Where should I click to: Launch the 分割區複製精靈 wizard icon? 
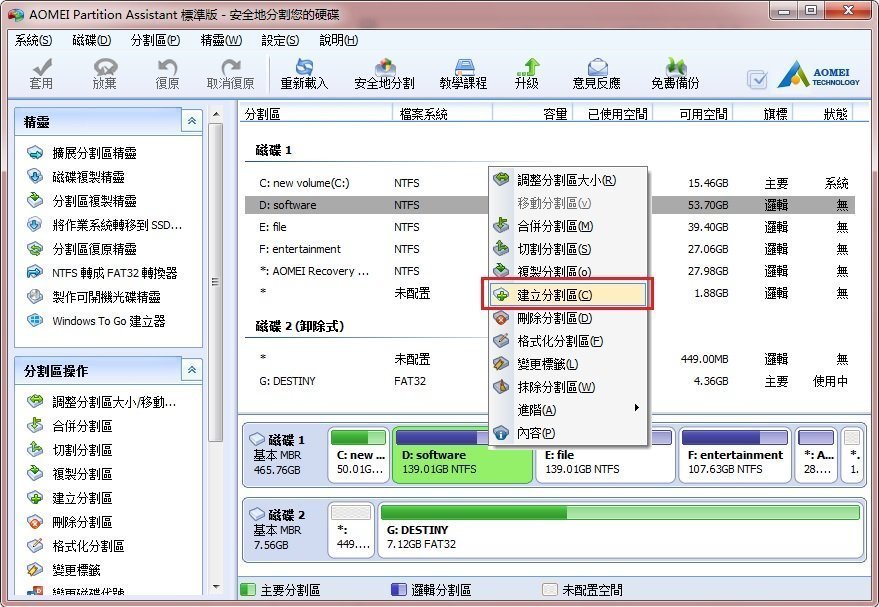point(35,200)
